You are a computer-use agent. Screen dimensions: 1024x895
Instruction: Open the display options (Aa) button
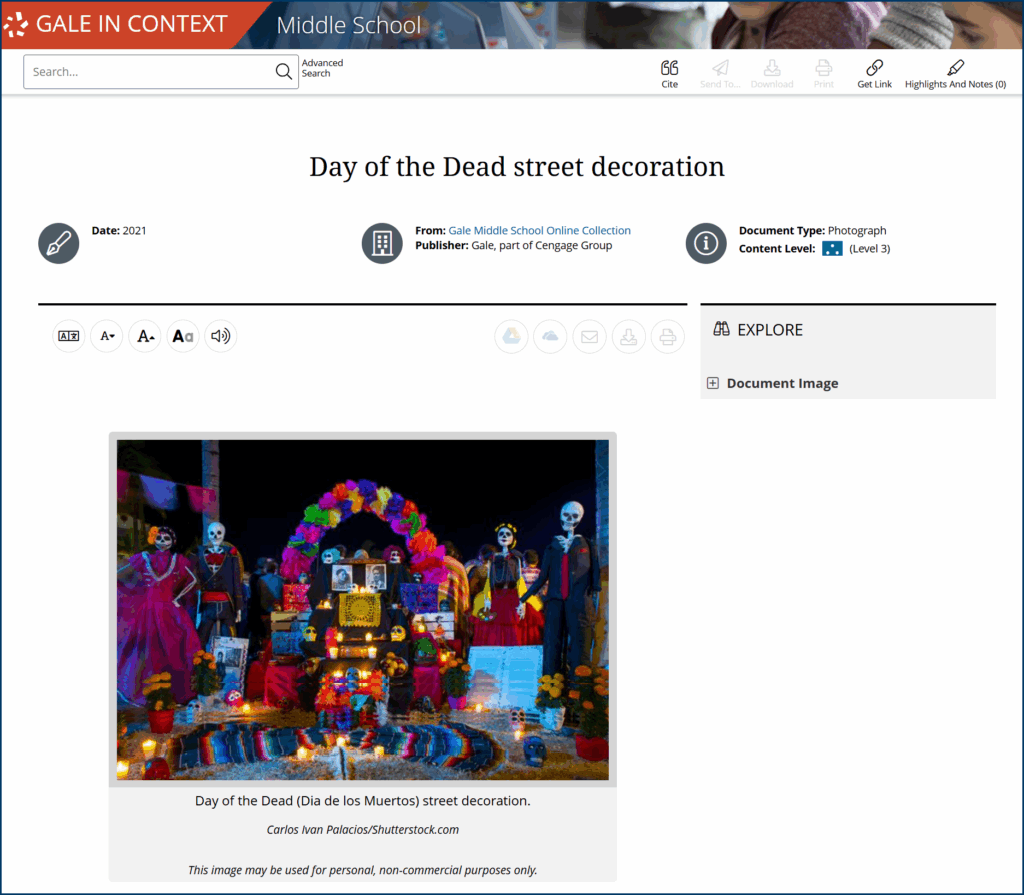[183, 336]
